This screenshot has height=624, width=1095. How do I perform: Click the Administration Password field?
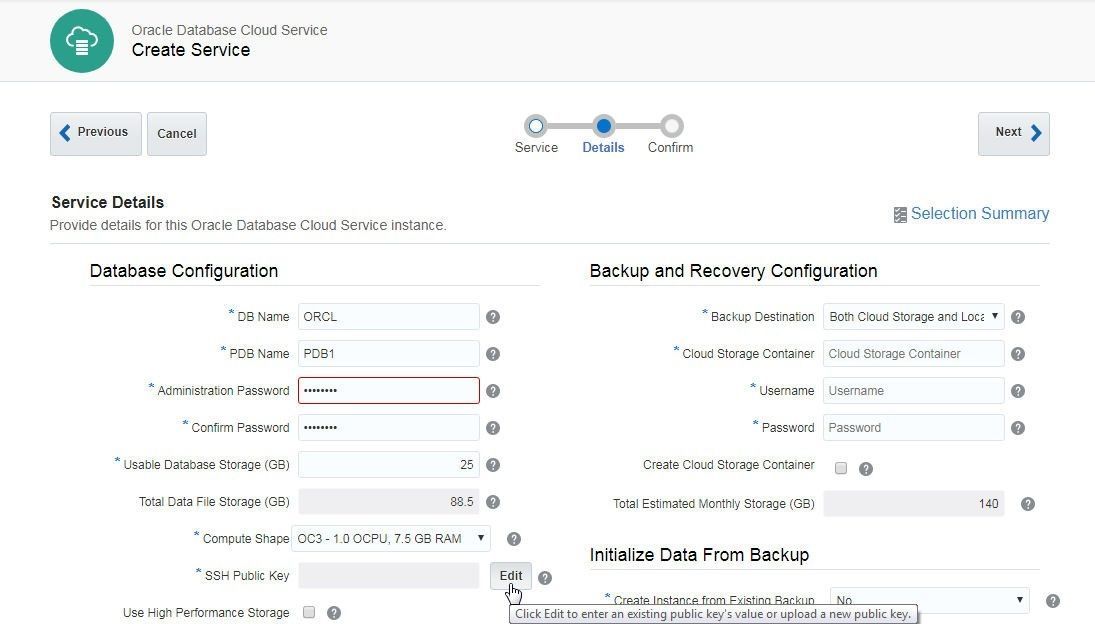tap(389, 391)
